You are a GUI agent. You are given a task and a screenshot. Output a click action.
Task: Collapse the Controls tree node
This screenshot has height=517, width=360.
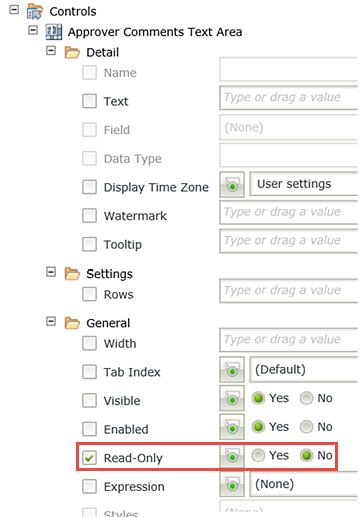14,10
